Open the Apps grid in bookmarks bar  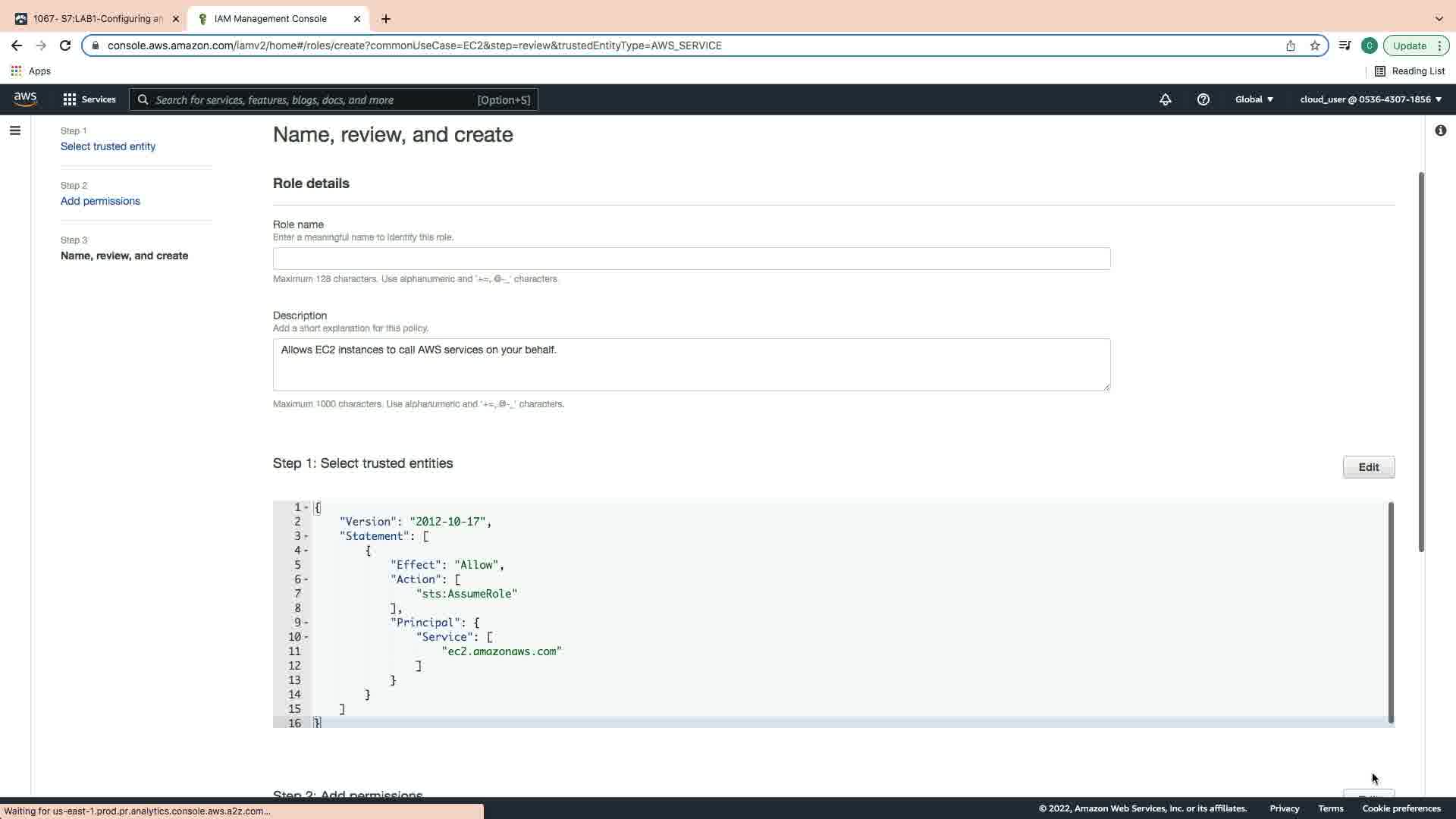coord(16,71)
